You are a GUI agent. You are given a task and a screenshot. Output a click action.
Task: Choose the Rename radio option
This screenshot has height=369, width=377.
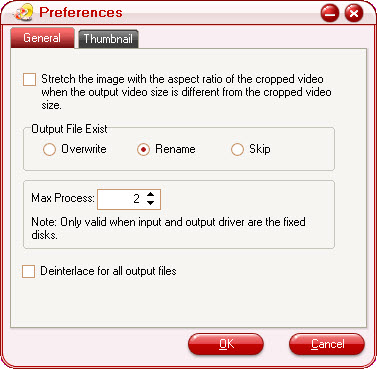[x=143, y=149]
